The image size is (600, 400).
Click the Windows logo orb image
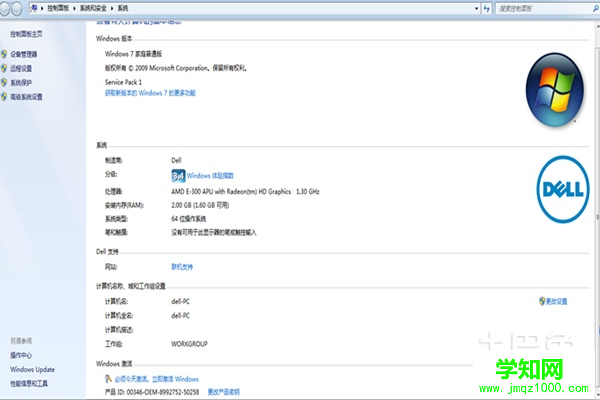[x=555, y=90]
